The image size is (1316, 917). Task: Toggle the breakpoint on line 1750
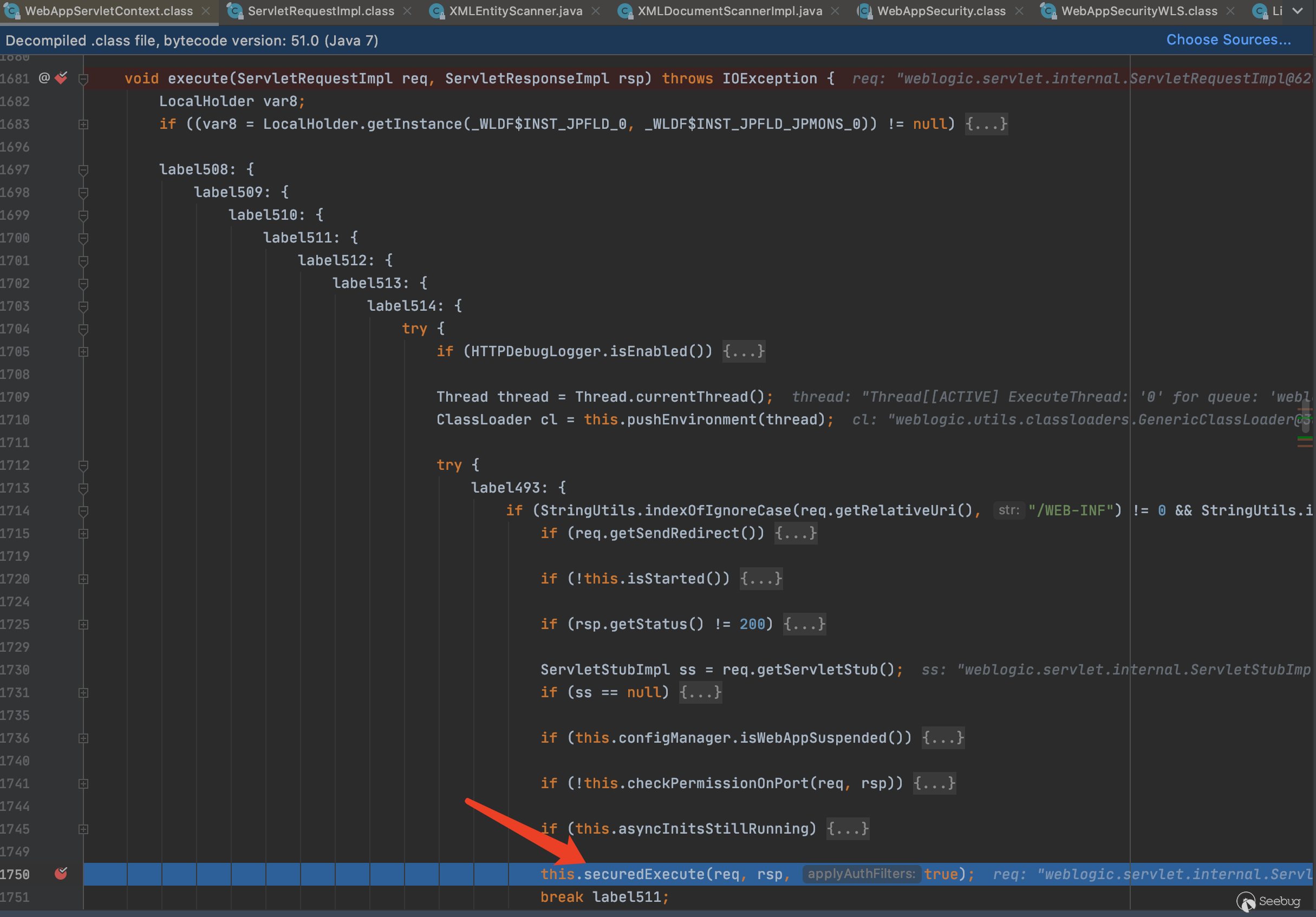(61, 874)
